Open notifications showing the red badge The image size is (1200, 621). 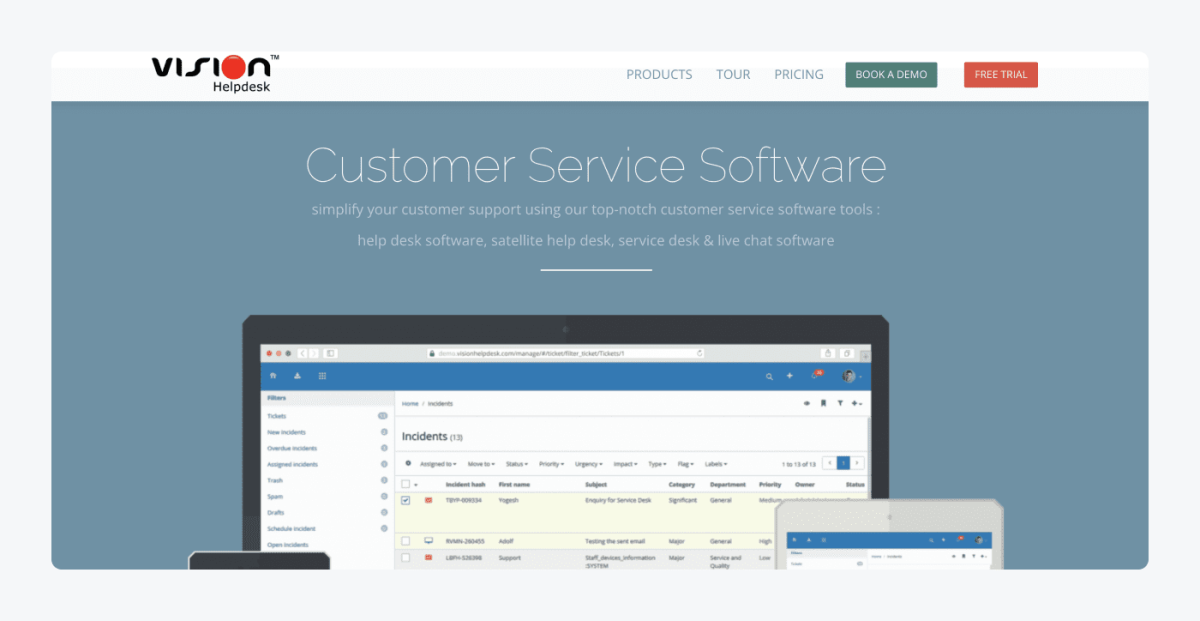815,375
